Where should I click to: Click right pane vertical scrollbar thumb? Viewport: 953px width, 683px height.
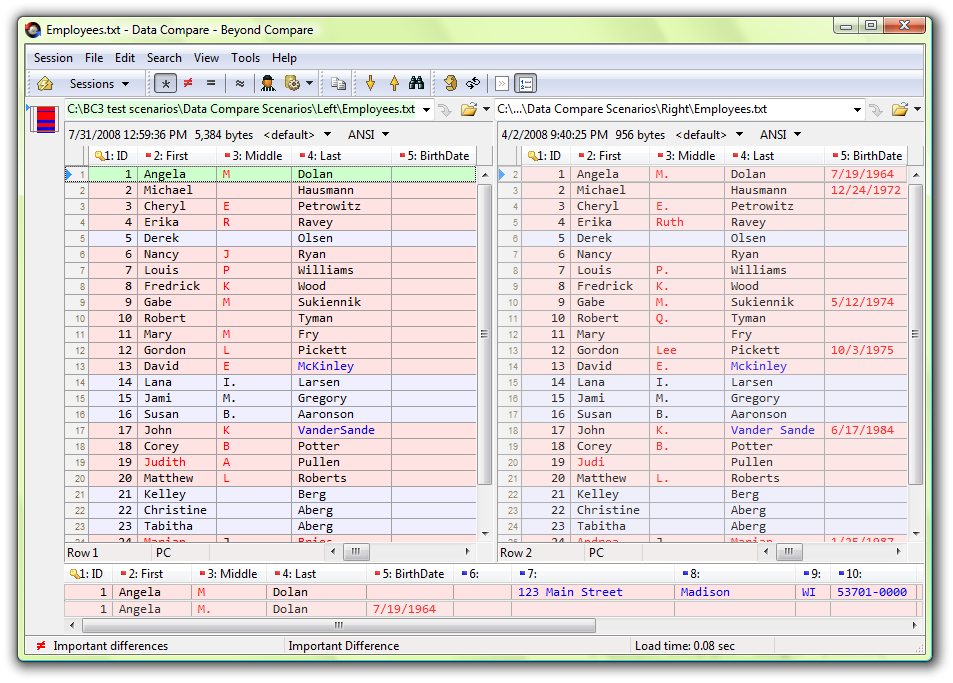point(915,334)
